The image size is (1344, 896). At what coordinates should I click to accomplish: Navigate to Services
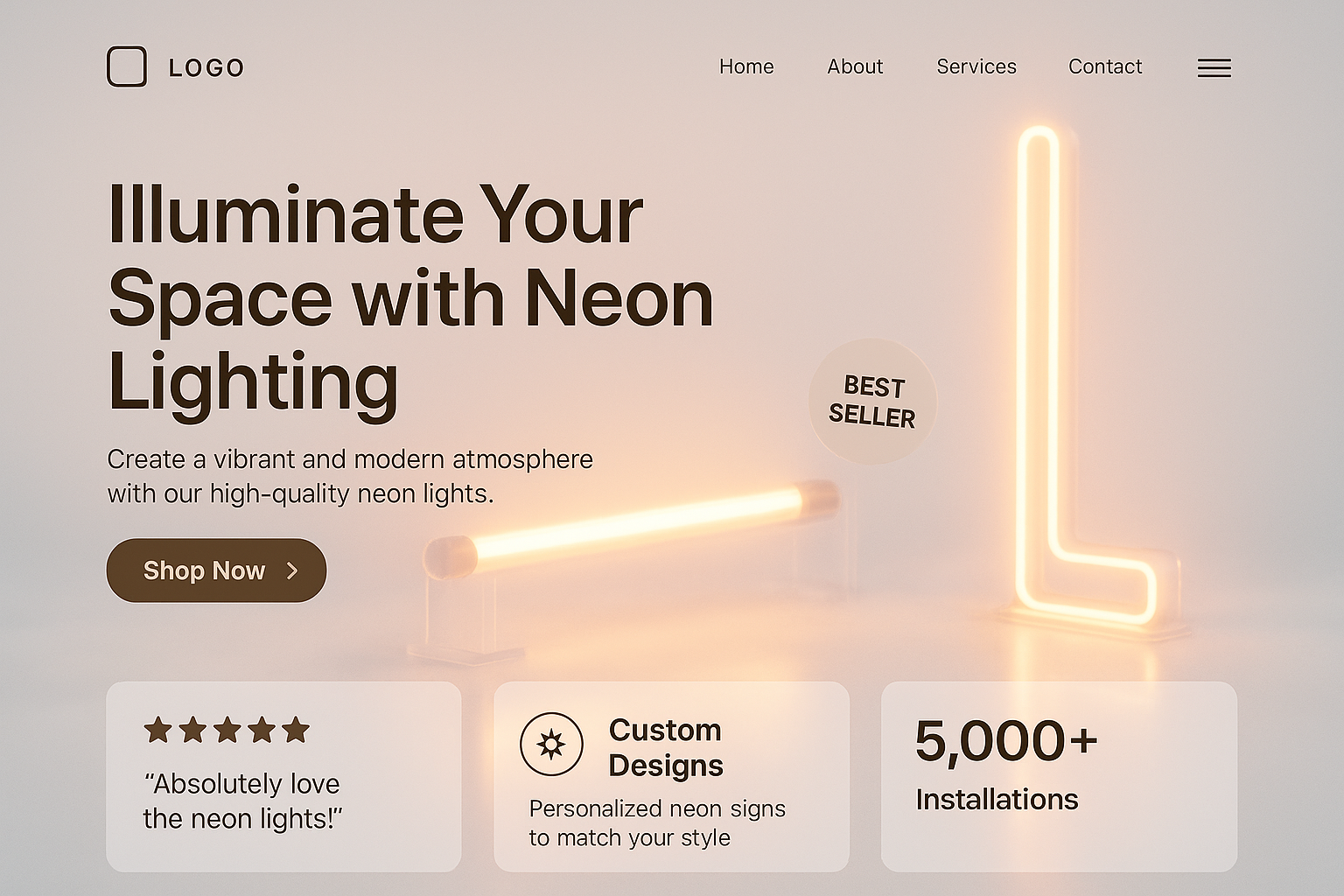point(976,66)
